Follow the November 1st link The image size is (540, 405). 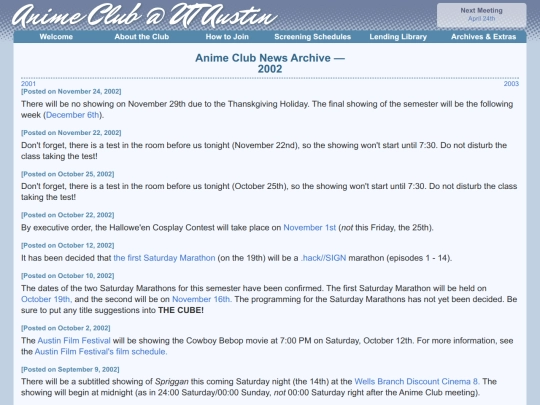309,228
